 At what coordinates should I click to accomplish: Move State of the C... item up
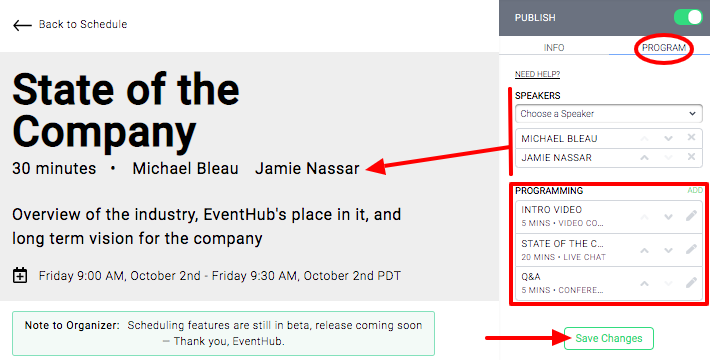point(644,250)
